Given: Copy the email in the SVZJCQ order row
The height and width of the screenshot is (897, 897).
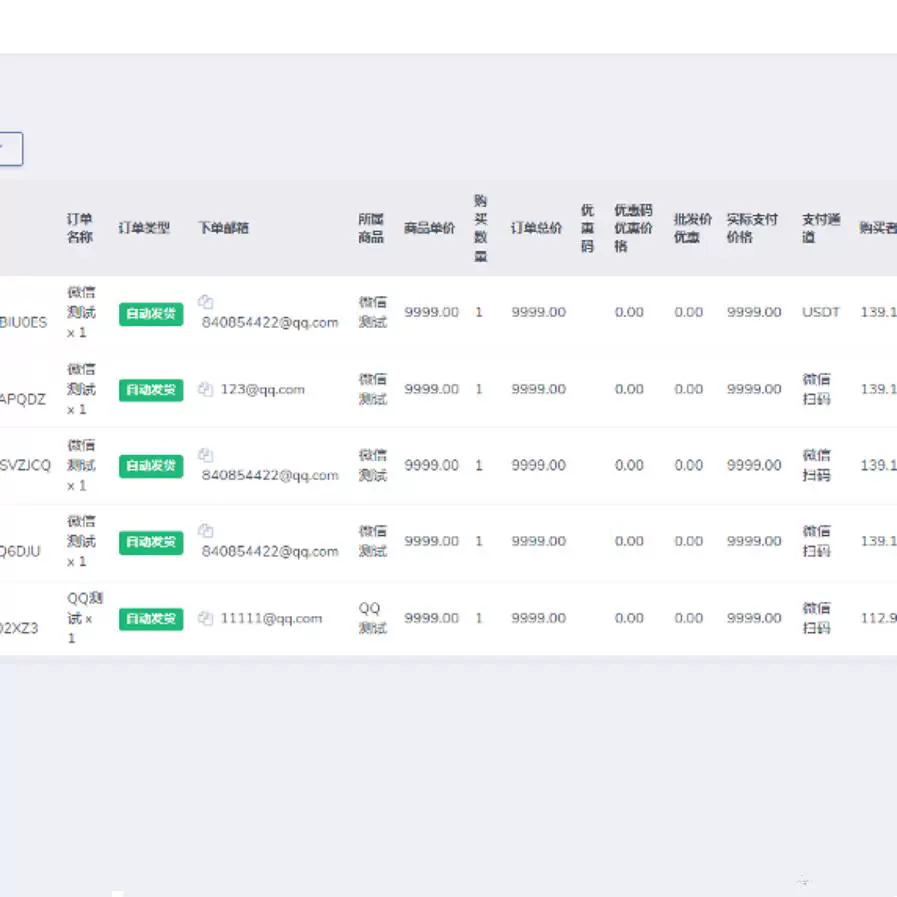Looking at the screenshot, I should [x=206, y=454].
